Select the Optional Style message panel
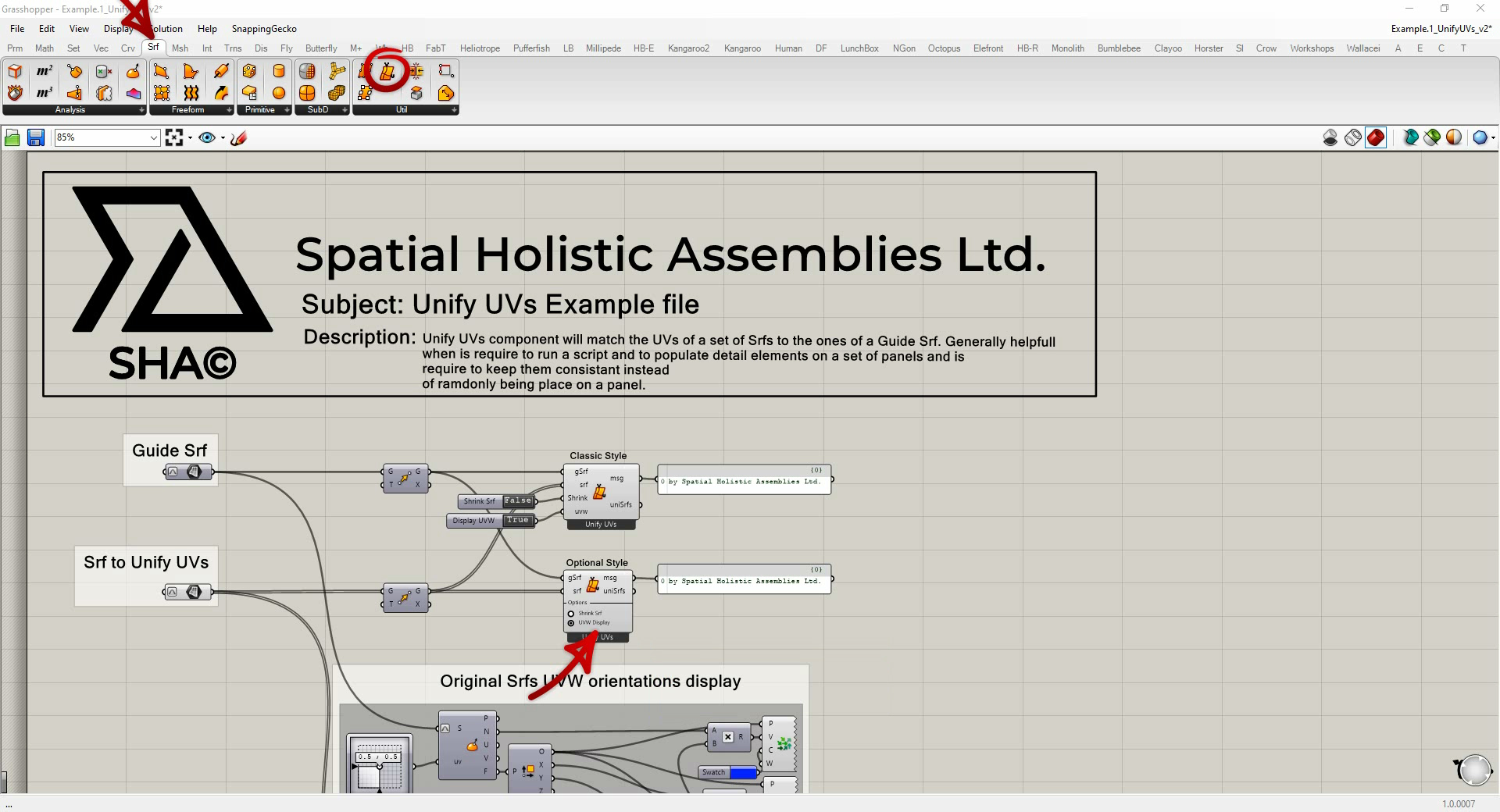1500x812 pixels. click(x=745, y=579)
